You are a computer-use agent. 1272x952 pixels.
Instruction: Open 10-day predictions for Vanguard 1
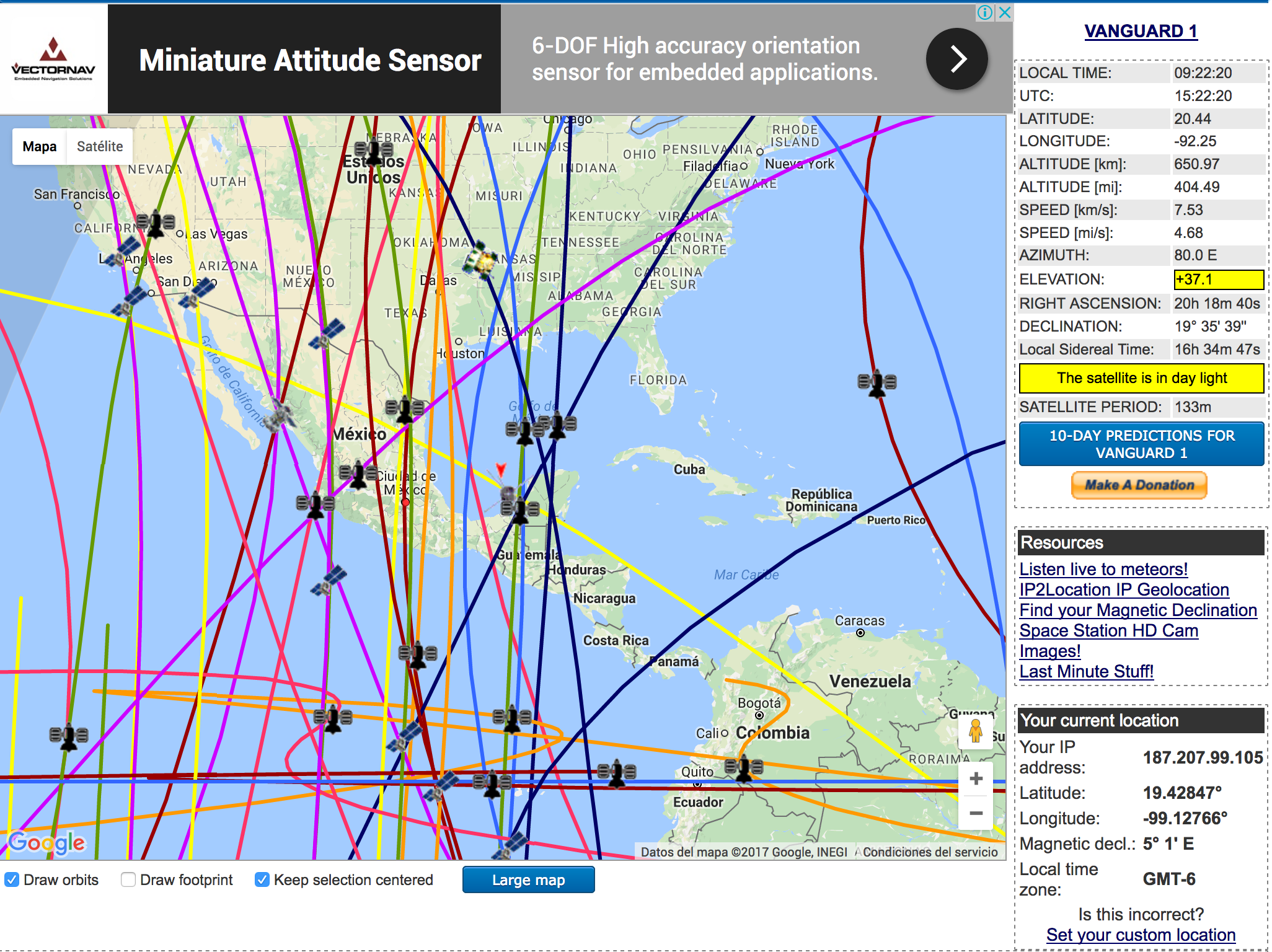1141,444
